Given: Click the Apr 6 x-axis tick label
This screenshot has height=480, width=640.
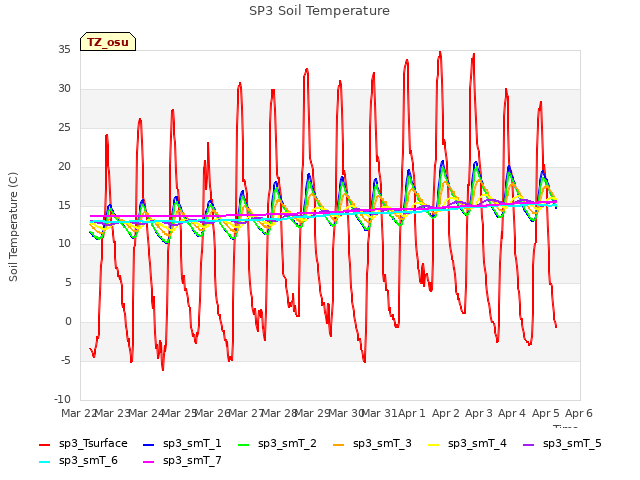Looking at the screenshot, I should pos(579,413).
